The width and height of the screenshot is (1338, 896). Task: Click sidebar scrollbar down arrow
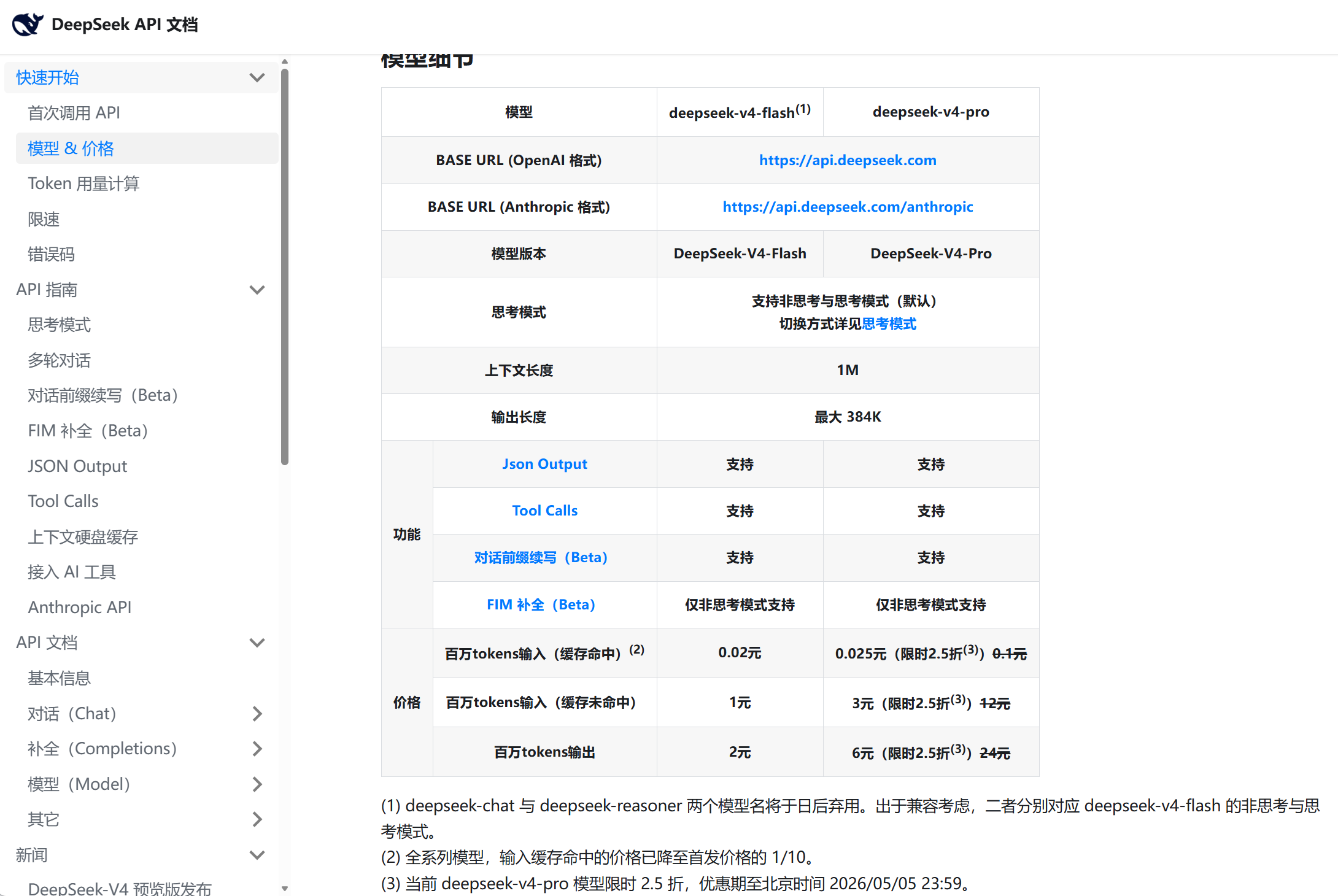285,888
